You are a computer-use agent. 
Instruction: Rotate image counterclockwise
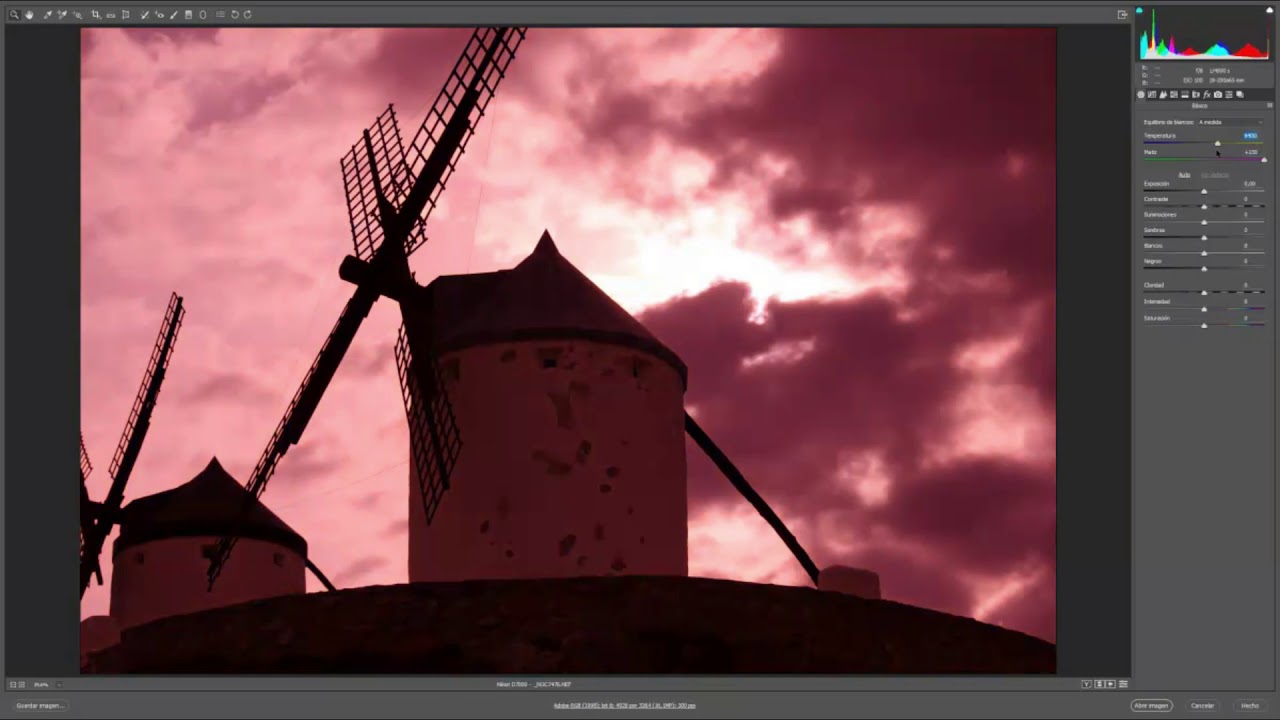click(x=235, y=15)
